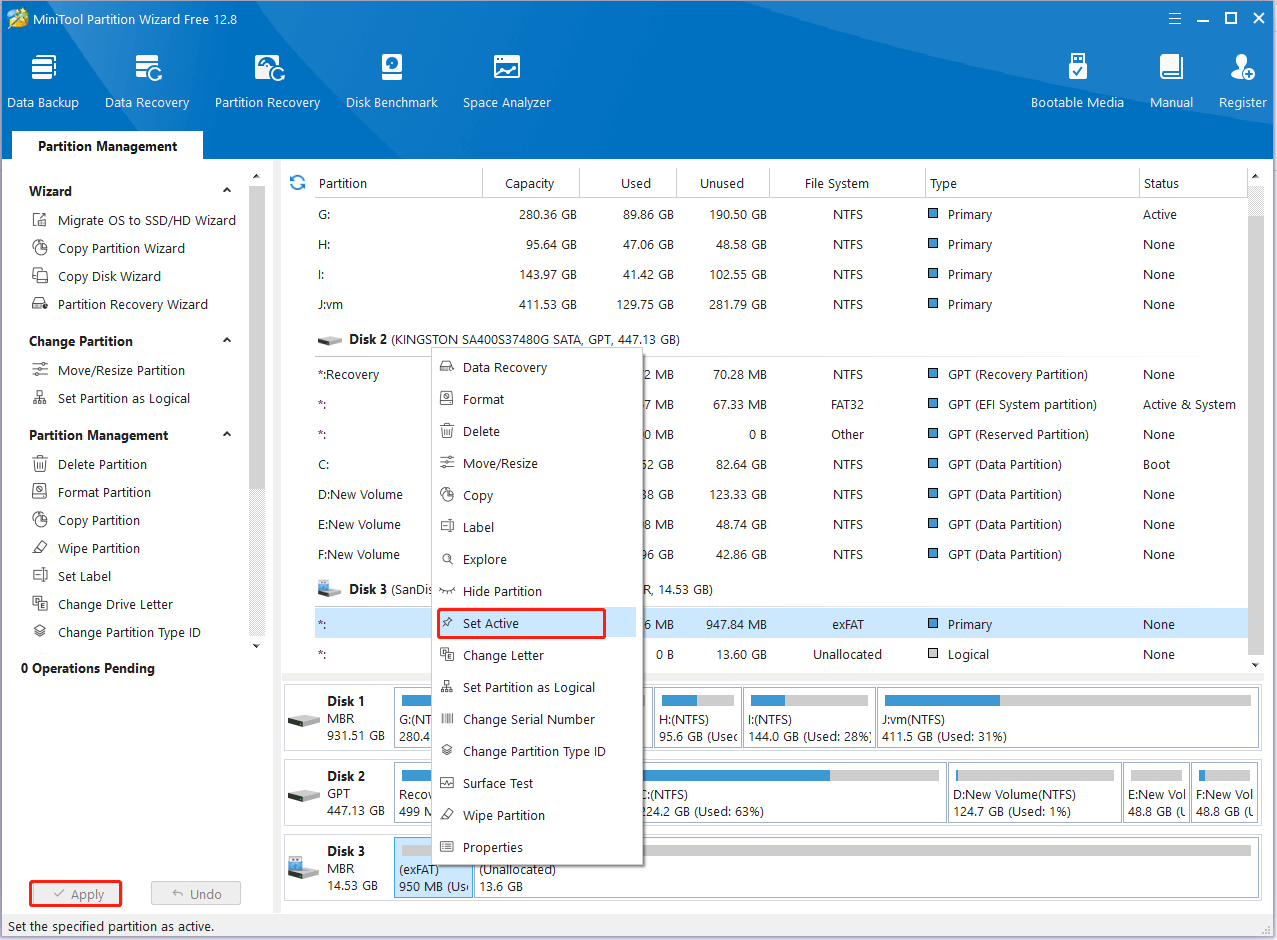The width and height of the screenshot is (1277, 940).
Task: Click the Apply button
Action: tap(76, 894)
